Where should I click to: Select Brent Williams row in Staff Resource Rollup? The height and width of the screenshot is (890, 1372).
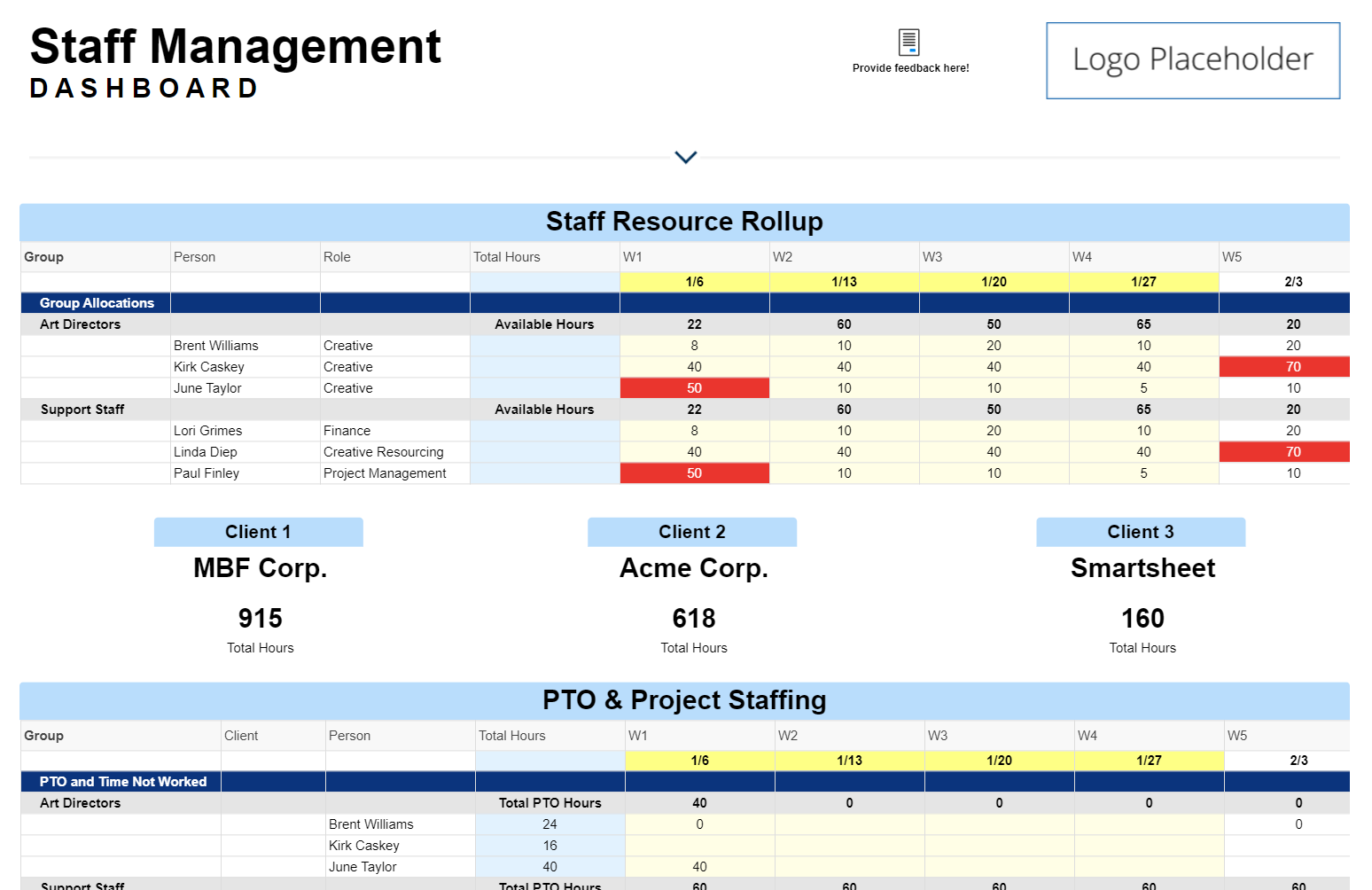pos(215,345)
